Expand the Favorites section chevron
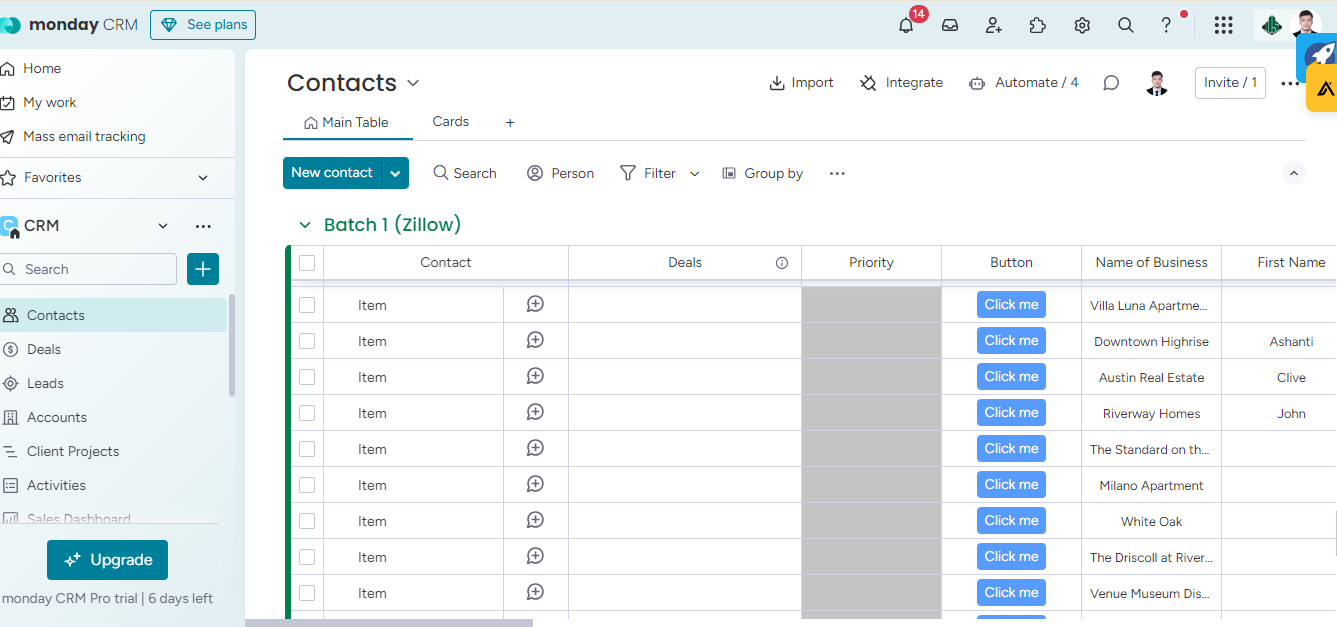The height and width of the screenshot is (627, 1337). tap(203, 178)
